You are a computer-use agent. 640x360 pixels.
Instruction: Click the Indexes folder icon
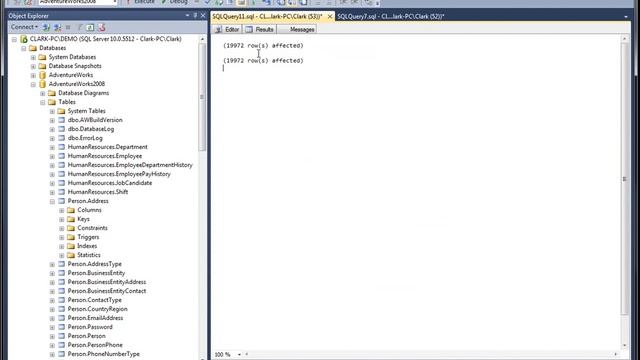(x=71, y=246)
